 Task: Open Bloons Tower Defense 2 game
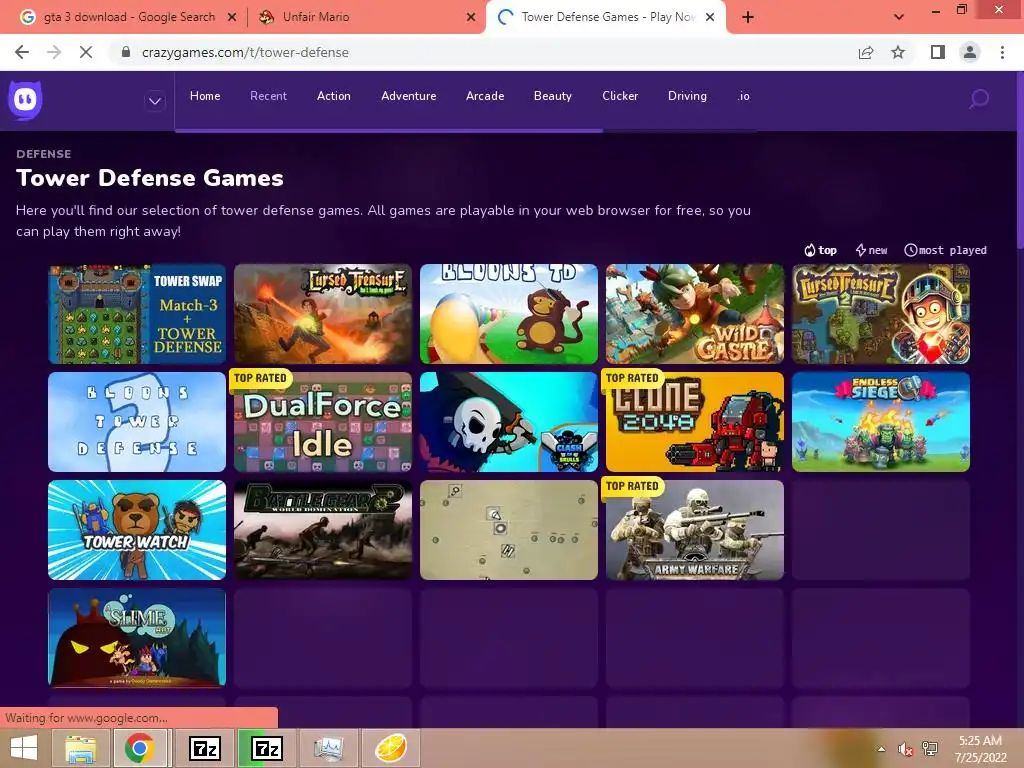(137, 422)
